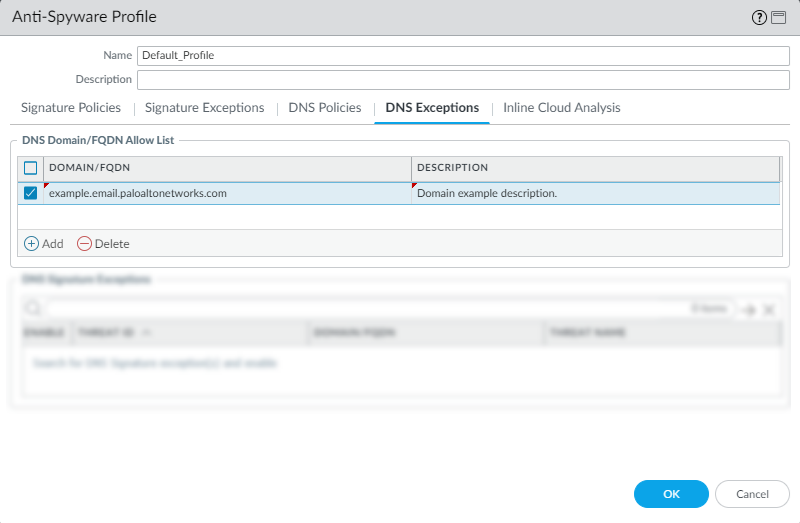Open the Inline Cloud Analysis tab
The width and height of the screenshot is (800, 523).
tap(561, 108)
